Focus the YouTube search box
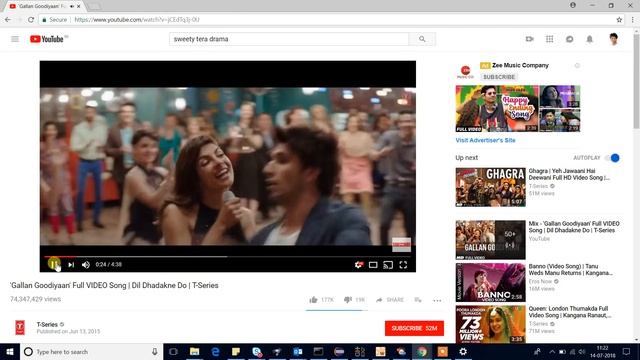This screenshot has height=360, width=640. [289, 39]
